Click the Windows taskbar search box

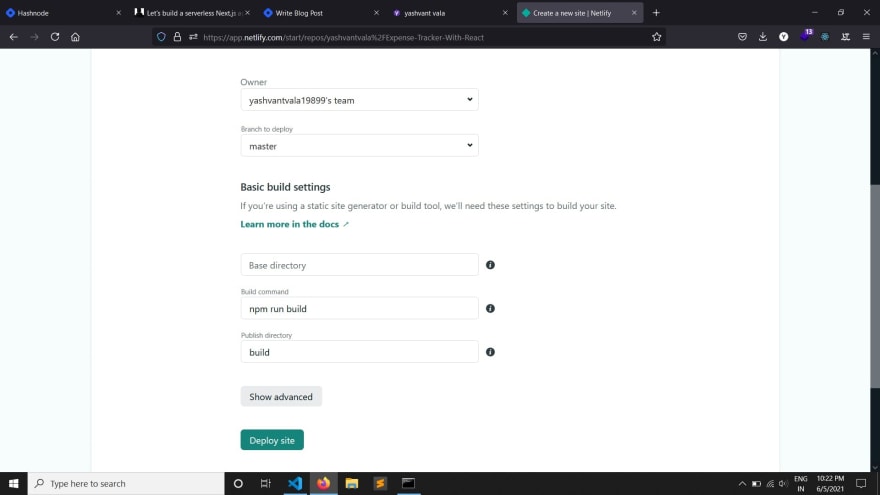pos(126,483)
